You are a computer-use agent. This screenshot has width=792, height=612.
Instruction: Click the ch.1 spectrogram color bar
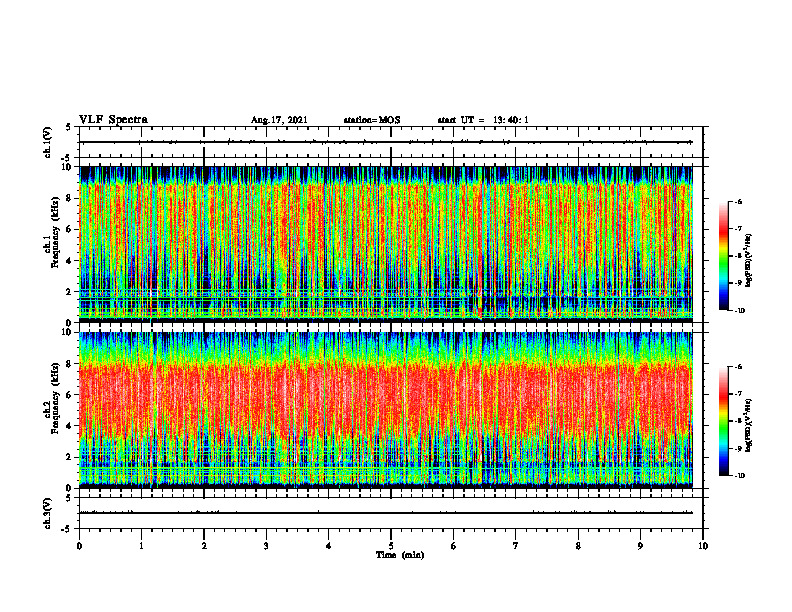723,256
